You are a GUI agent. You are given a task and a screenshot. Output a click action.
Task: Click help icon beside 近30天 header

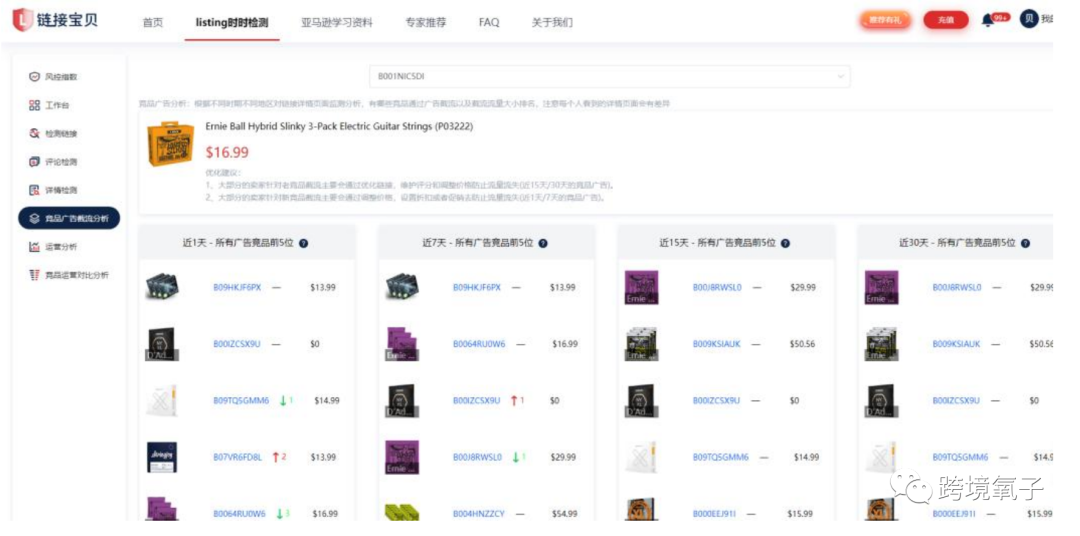[1025, 243]
